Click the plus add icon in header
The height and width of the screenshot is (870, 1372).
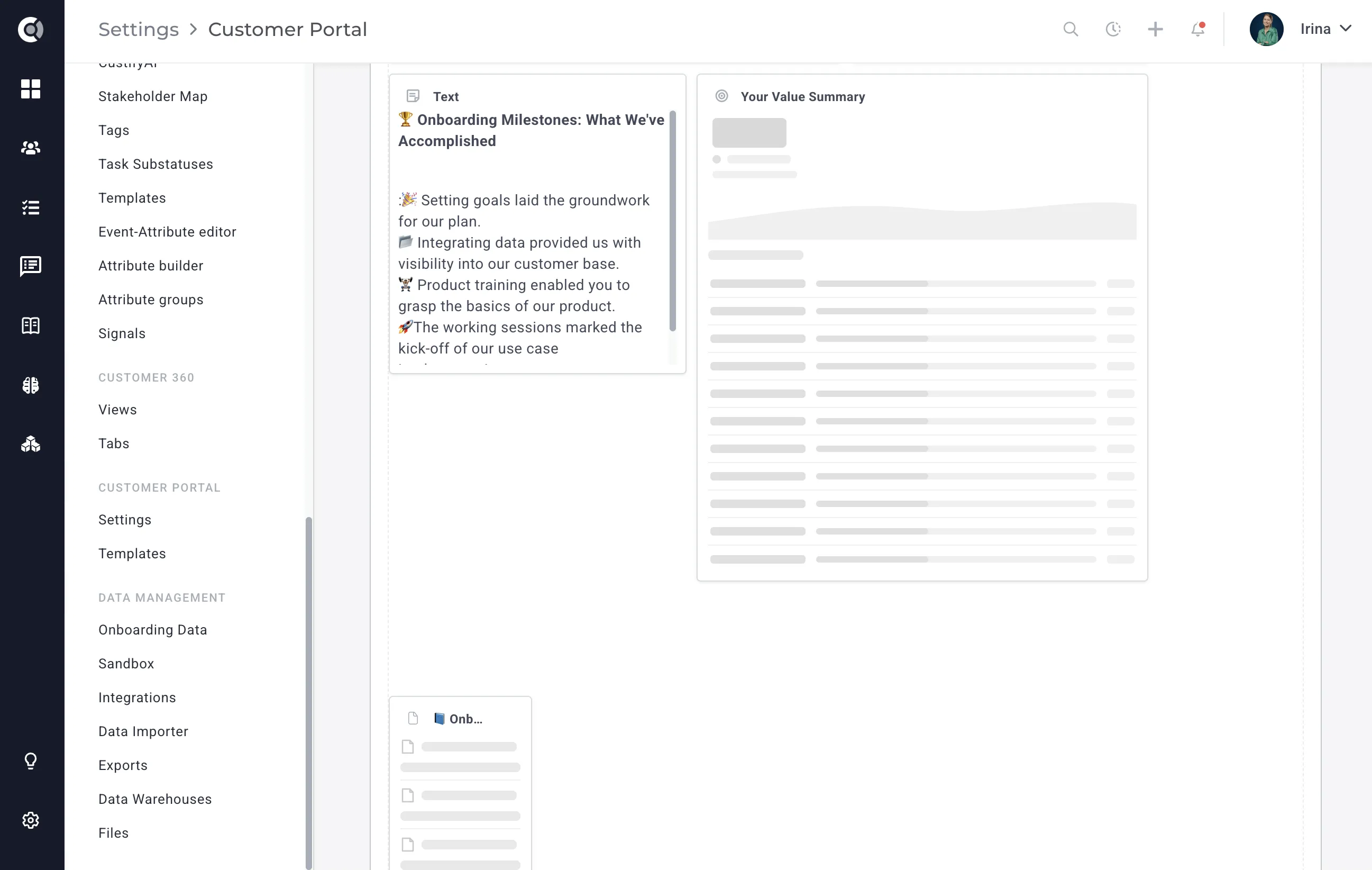(x=1156, y=29)
